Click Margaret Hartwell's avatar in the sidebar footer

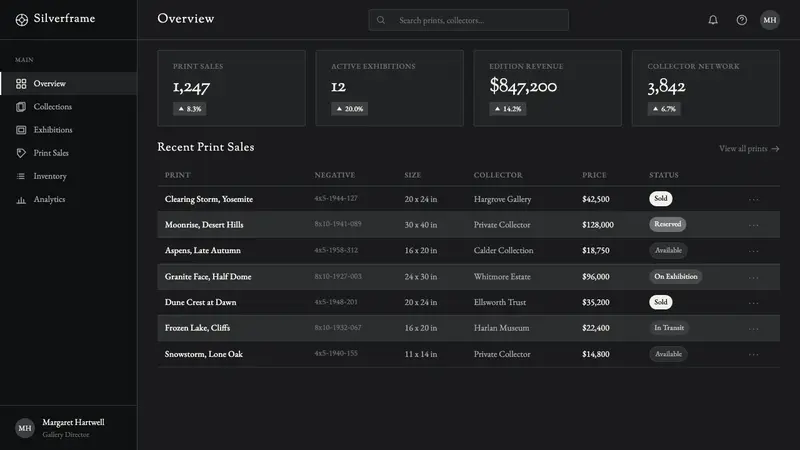[24, 428]
